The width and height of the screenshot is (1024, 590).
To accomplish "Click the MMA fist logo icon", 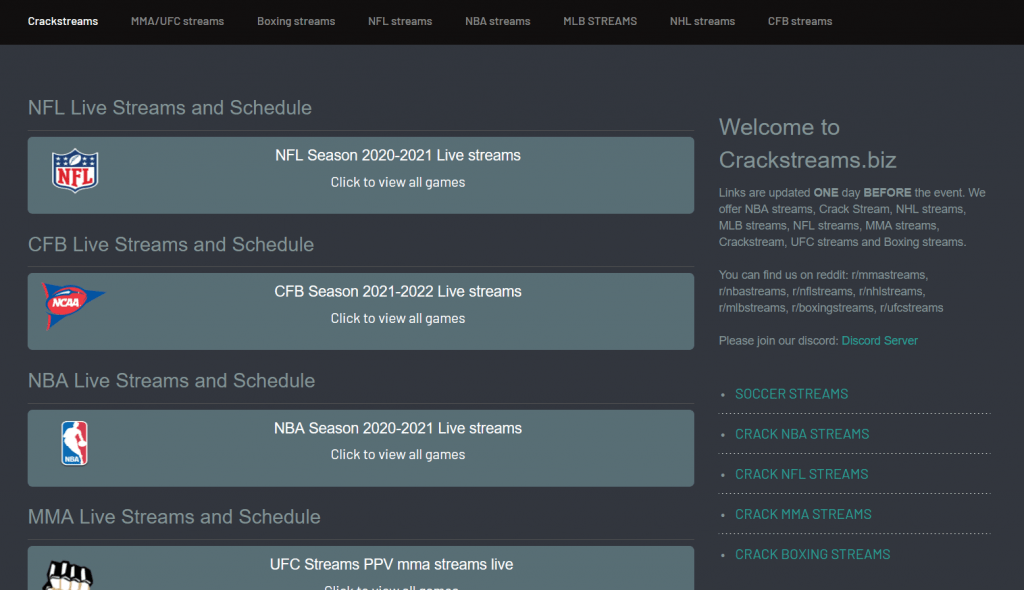I will [x=68, y=576].
